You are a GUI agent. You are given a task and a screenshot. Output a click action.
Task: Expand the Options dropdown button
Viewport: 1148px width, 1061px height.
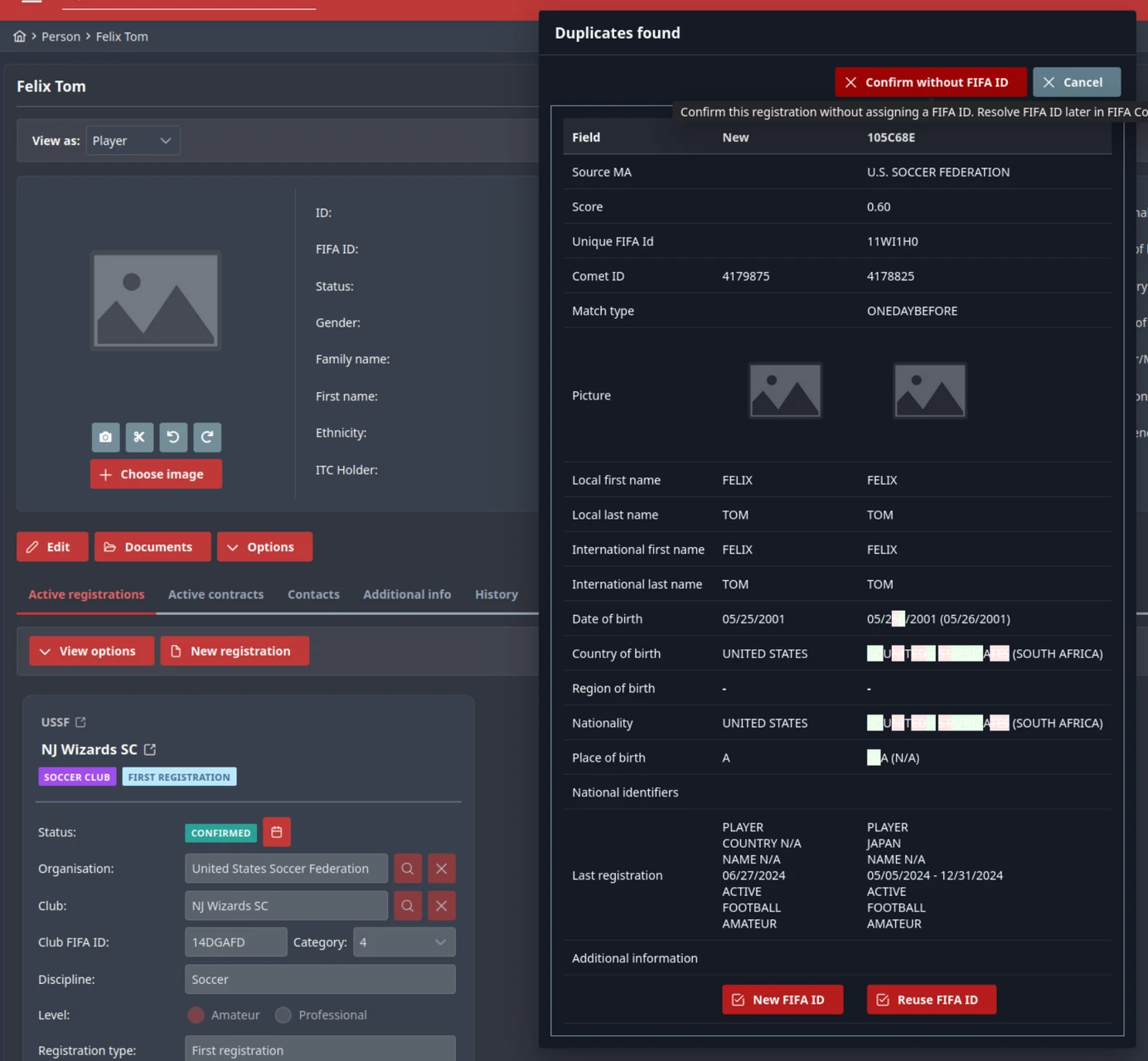[264, 547]
